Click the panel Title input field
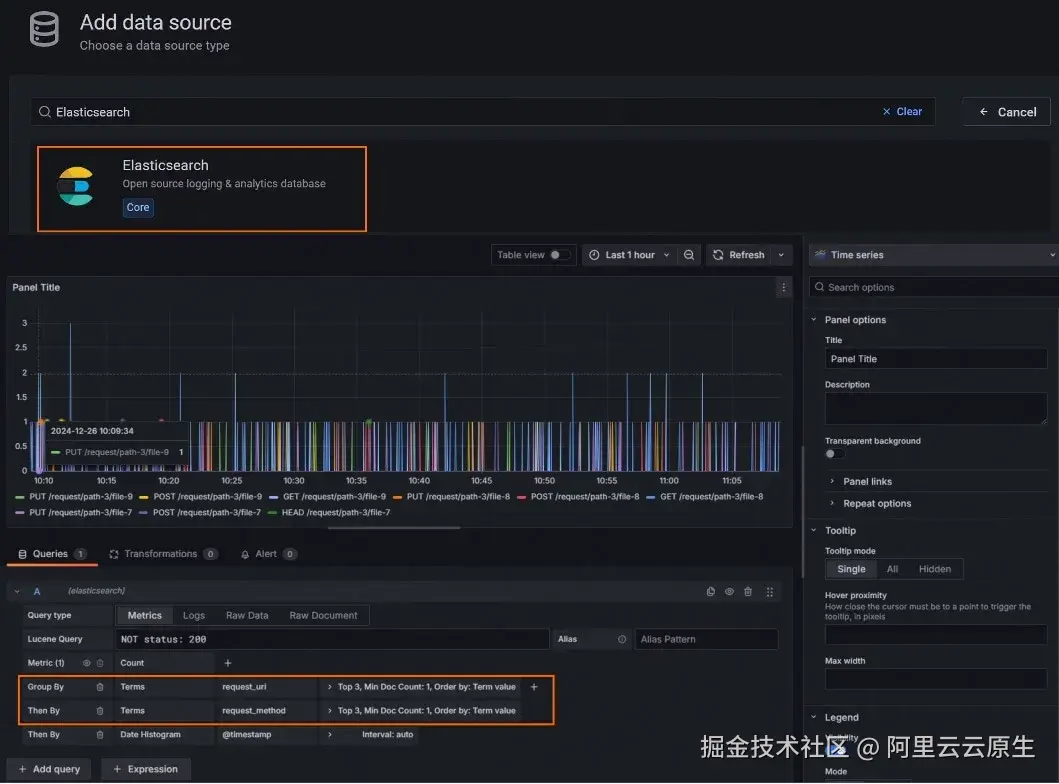The height and width of the screenshot is (784, 1059). point(936,359)
